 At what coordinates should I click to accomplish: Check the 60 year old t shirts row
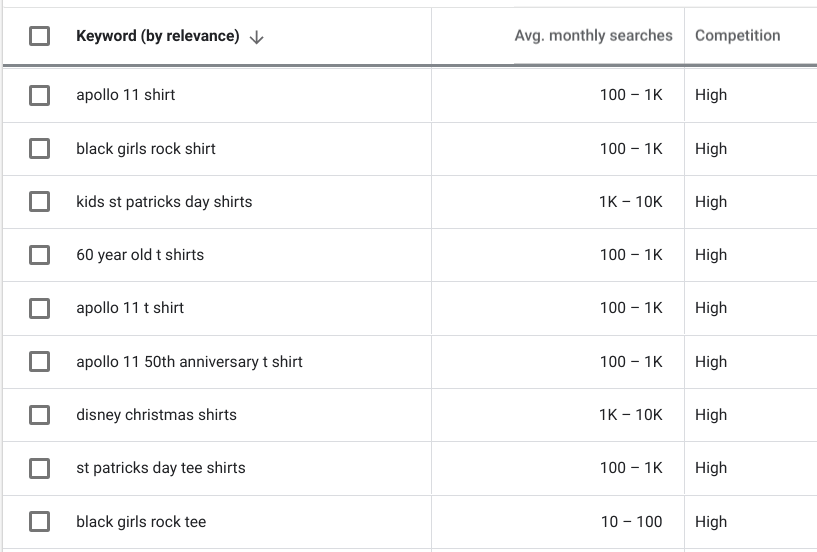click(40, 255)
